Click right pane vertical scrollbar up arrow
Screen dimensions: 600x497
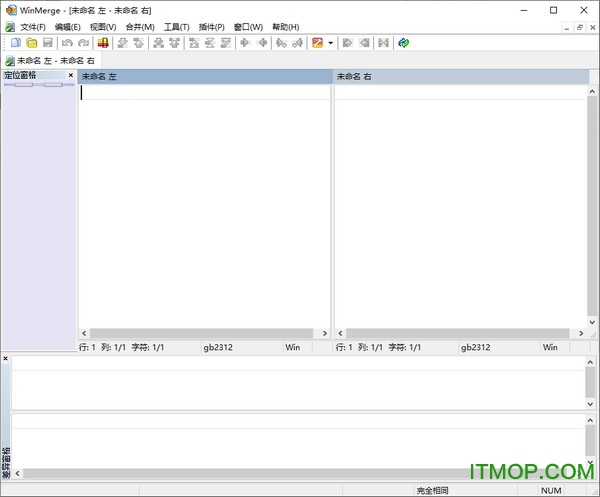592,91
